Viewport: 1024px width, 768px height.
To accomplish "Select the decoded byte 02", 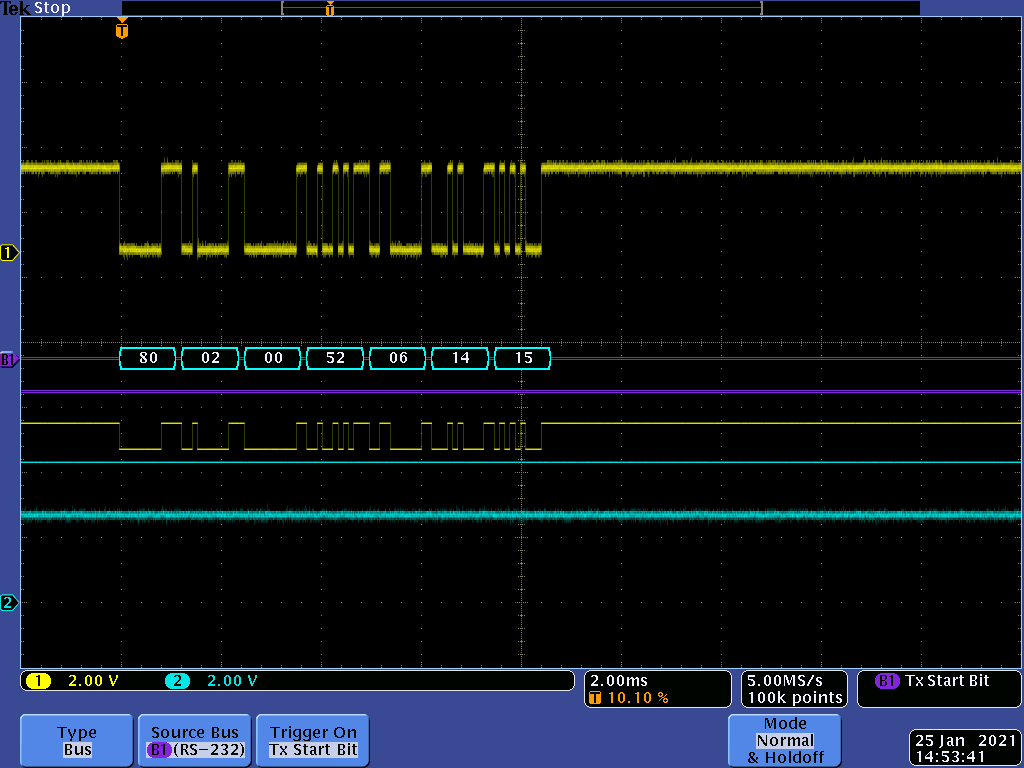I will click(210, 358).
